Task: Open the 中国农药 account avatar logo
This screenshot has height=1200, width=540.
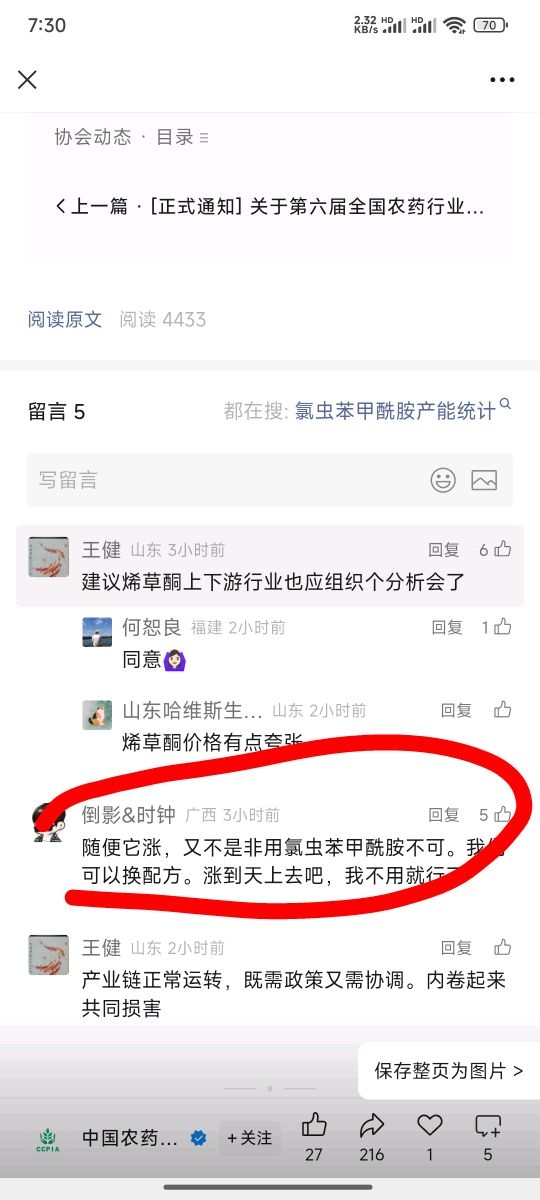Action: click(48, 1138)
